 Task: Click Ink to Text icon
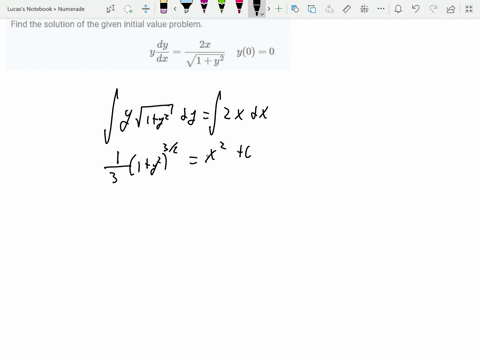coord(329,9)
